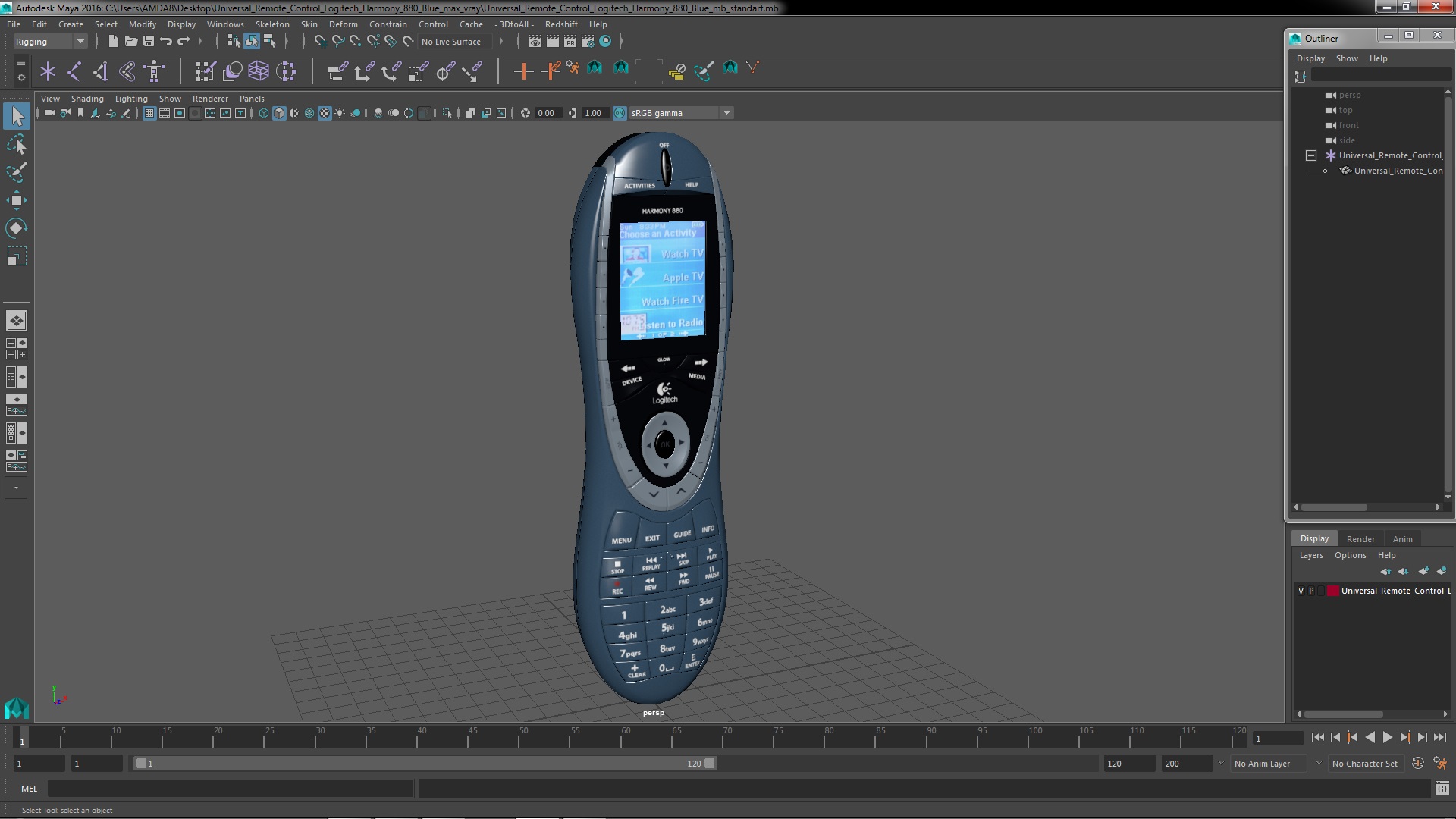This screenshot has height=819, width=1456.
Task: Expand the toolbox layout options arrow
Action: (x=16, y=488)
